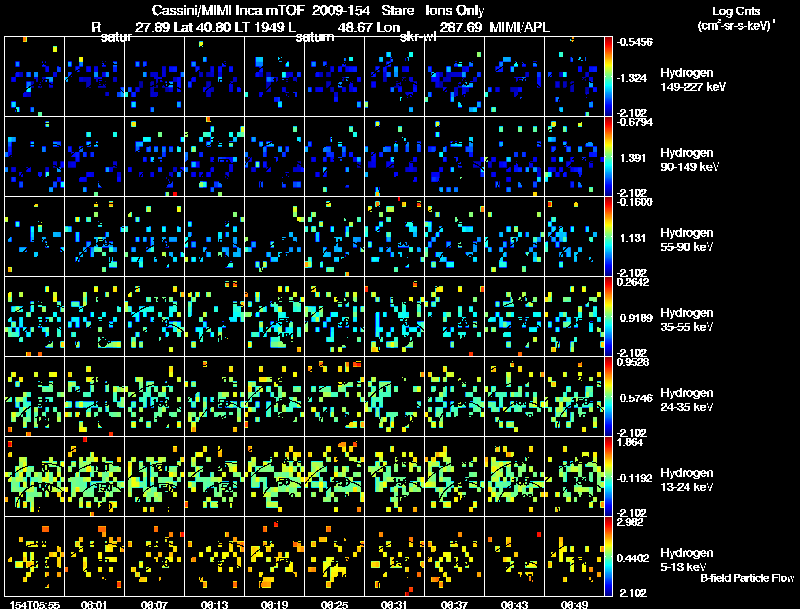Click the color bar for Hydrogen 35-55 keV
Viewport: 800px width, 609px height.
tap(608, 317)
